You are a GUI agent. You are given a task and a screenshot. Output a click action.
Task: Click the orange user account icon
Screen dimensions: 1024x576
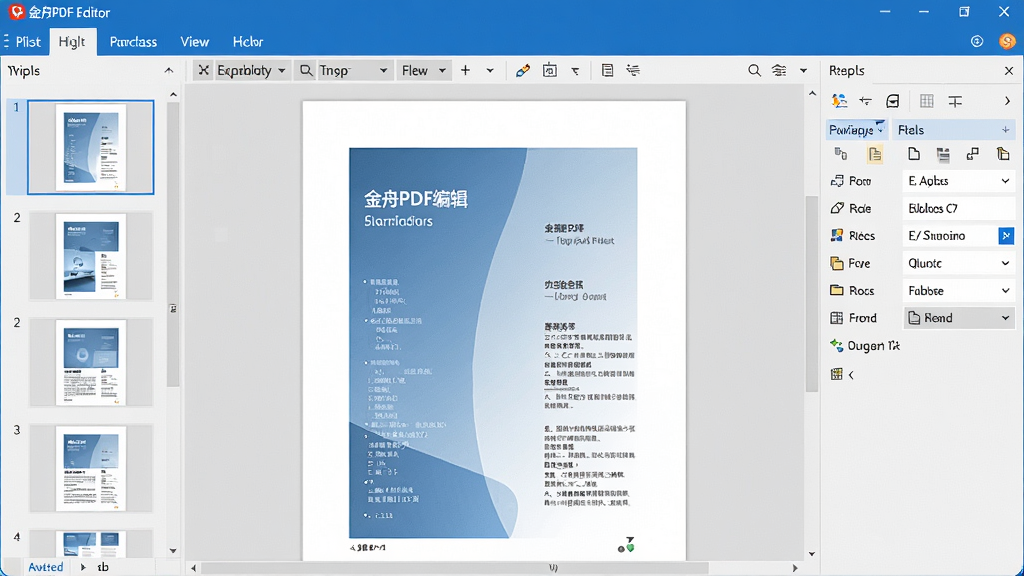click(1007, 41)
